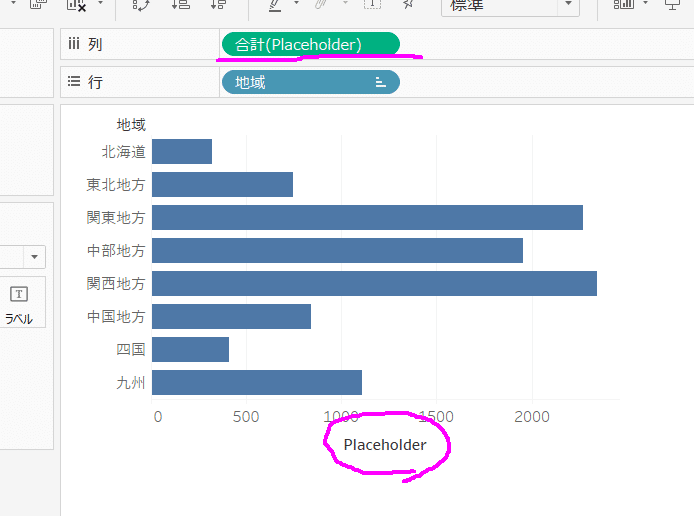Click the 列 shelf columns icon
This screenshot has width=694, height=516.
tap(73, 43)
